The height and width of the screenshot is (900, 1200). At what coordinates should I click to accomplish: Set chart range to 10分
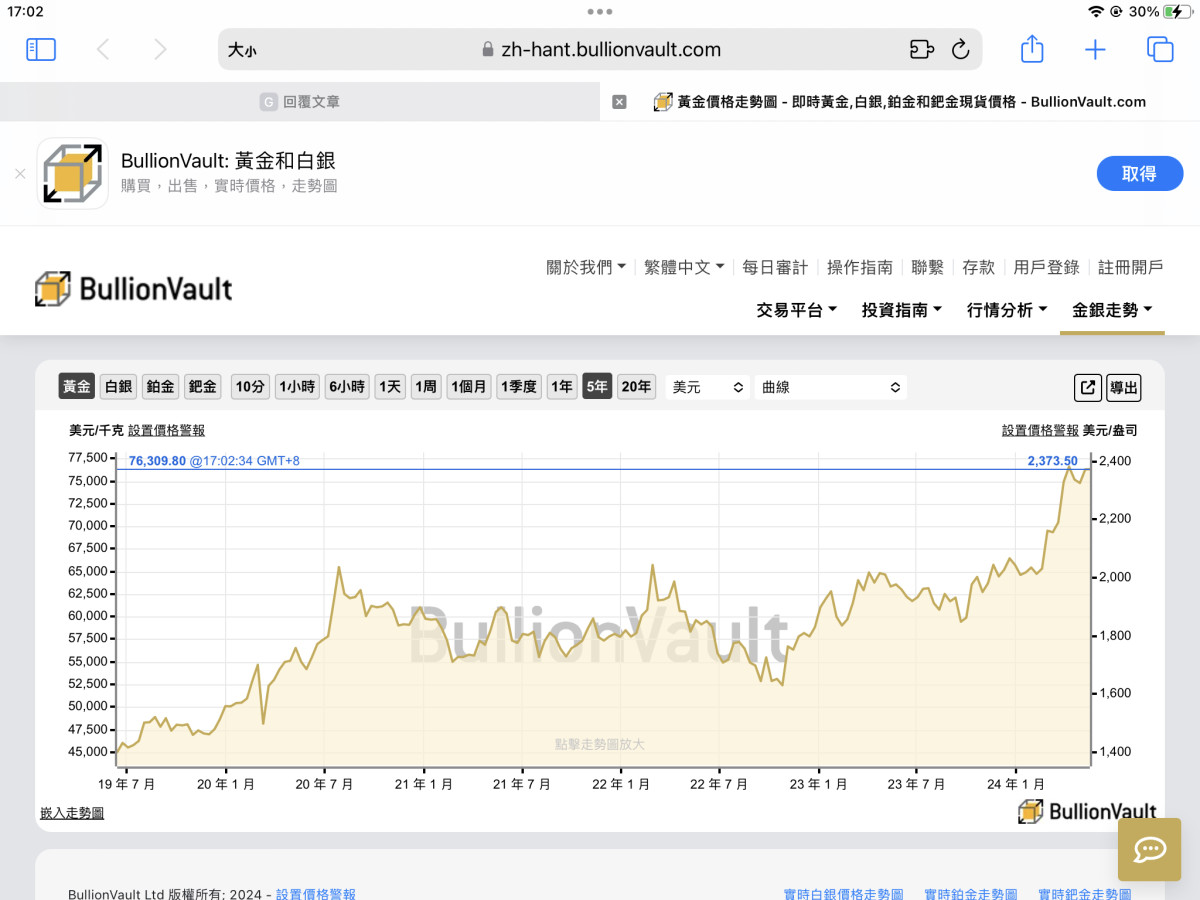250,387
